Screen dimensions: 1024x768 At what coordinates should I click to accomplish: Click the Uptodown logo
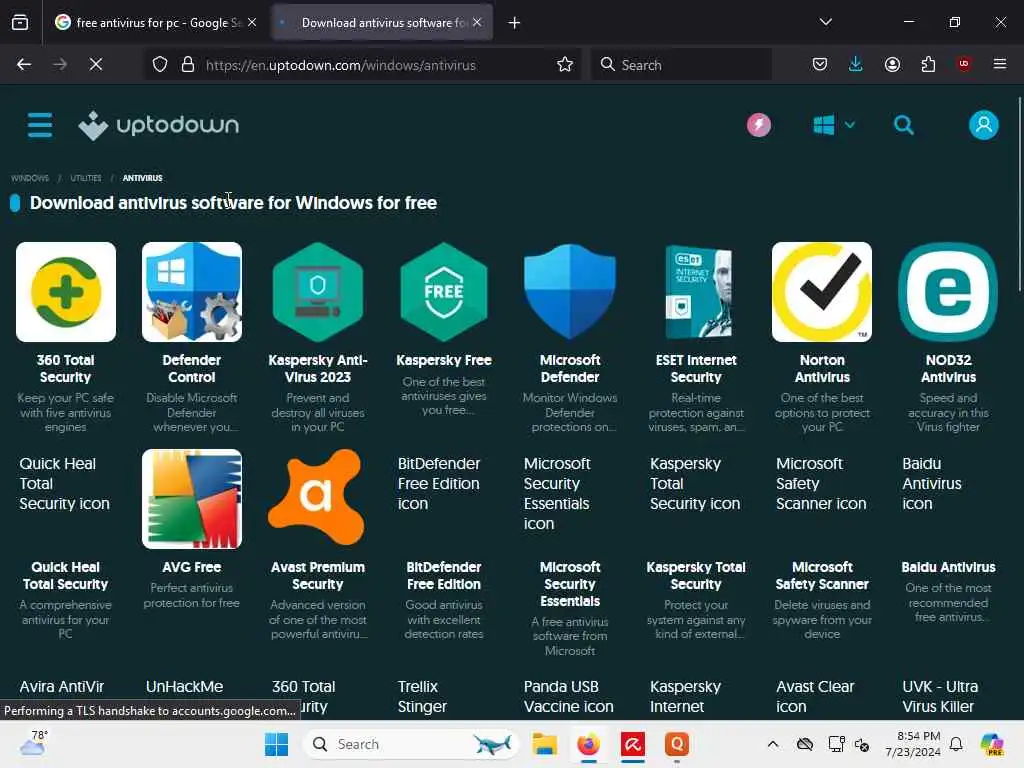(x=159, y=125)
